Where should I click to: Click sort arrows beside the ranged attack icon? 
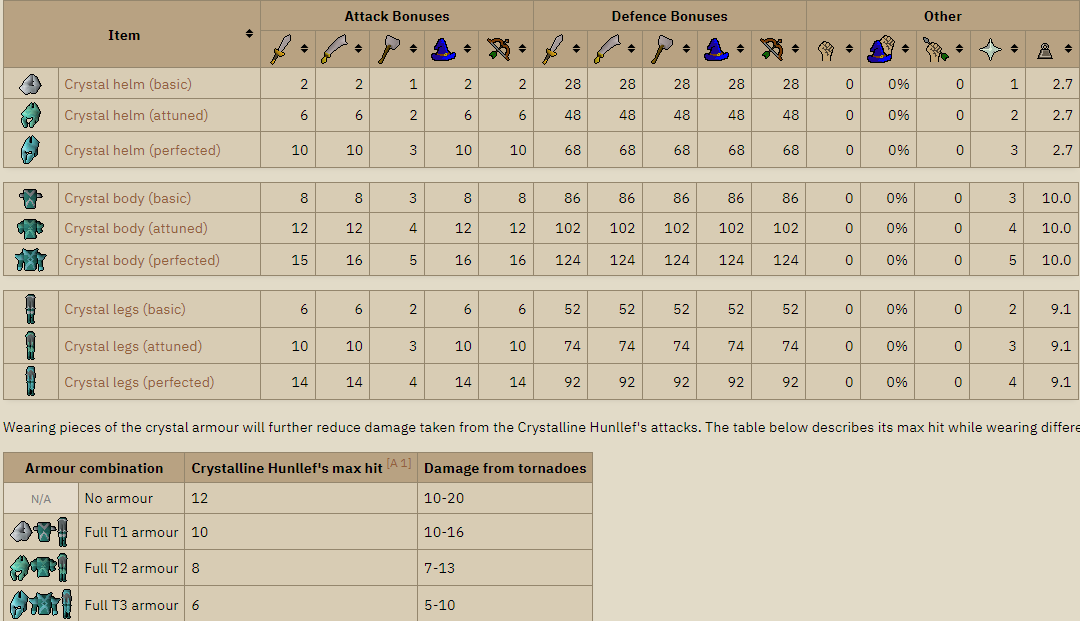[522, 49]
